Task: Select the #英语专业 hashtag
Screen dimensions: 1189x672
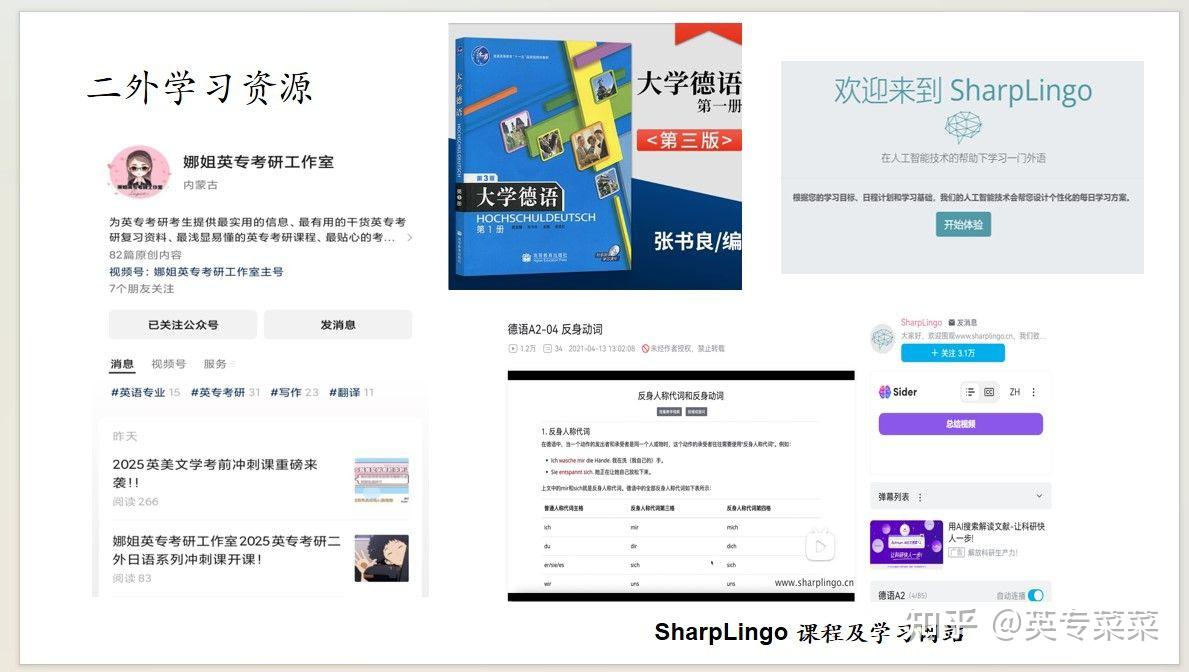Action: (138, 392)
